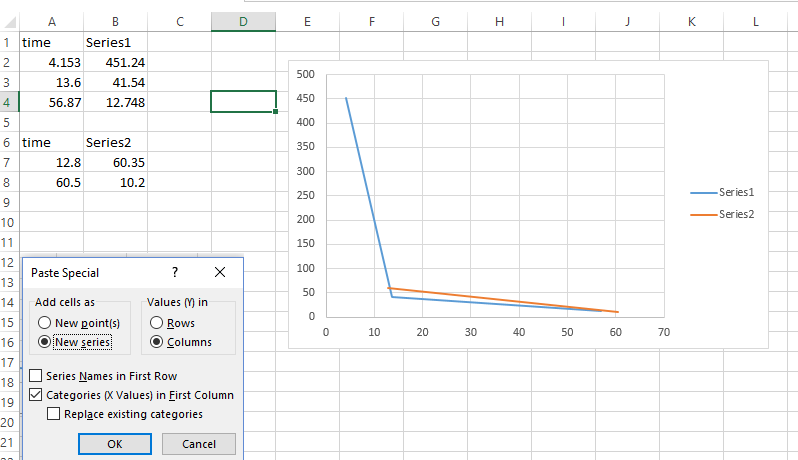The height and width of the screenshot is (460, 798).
Task: Click the blue Series1 line in chart
Action: pyautogui.click(x=368, y=198)
